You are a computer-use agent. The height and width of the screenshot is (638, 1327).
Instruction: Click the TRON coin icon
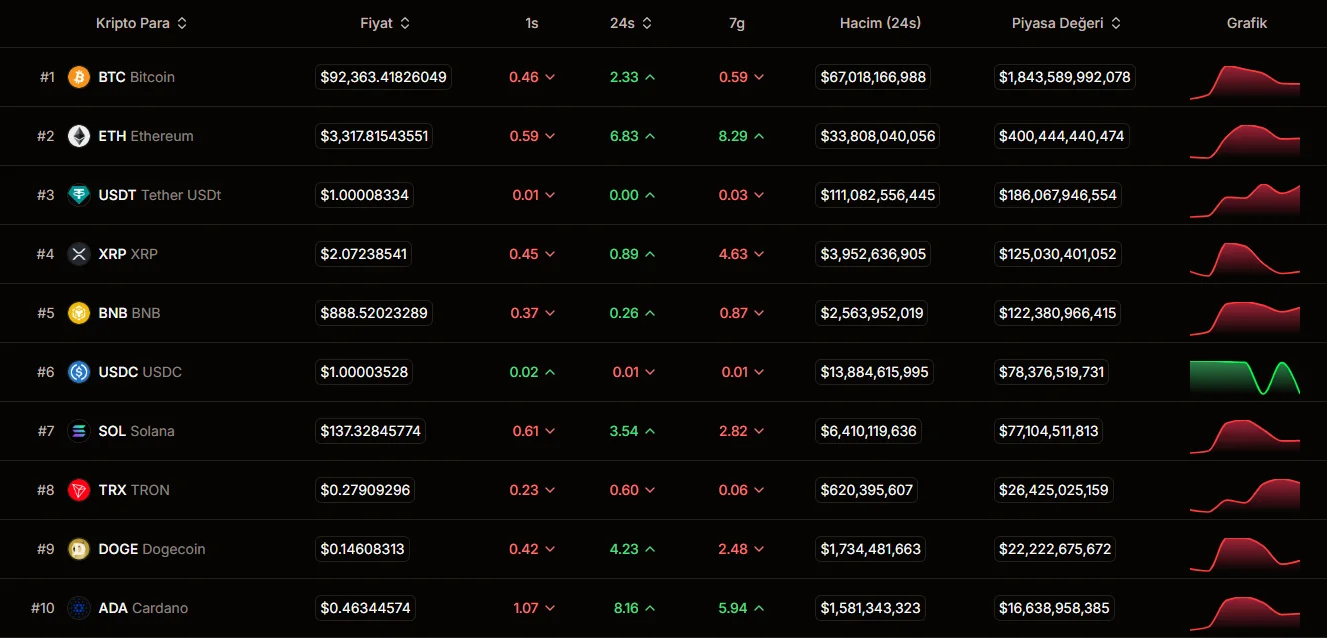[79, 490]
